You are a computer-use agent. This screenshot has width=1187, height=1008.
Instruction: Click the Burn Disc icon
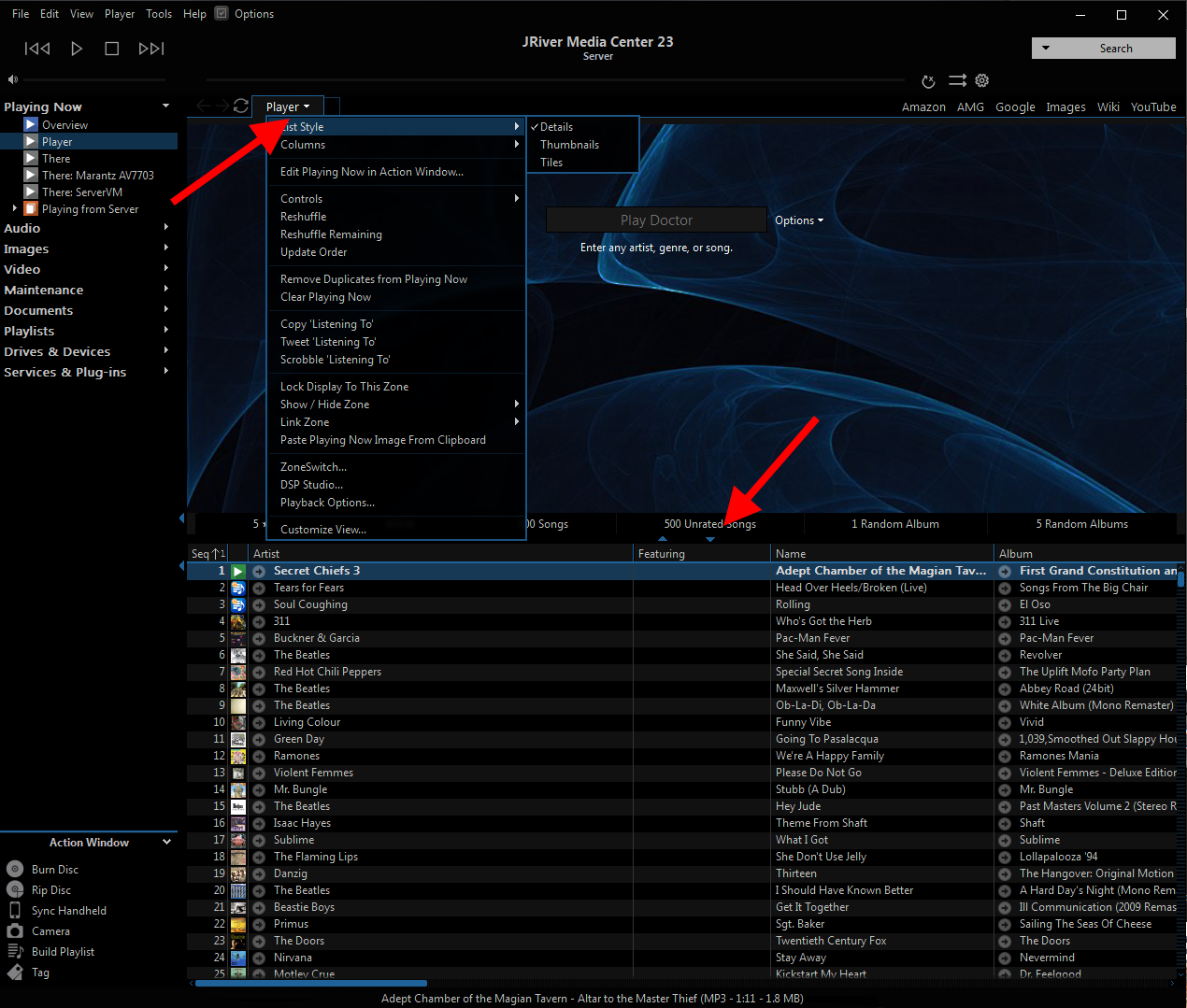click(x=15, y=870)
